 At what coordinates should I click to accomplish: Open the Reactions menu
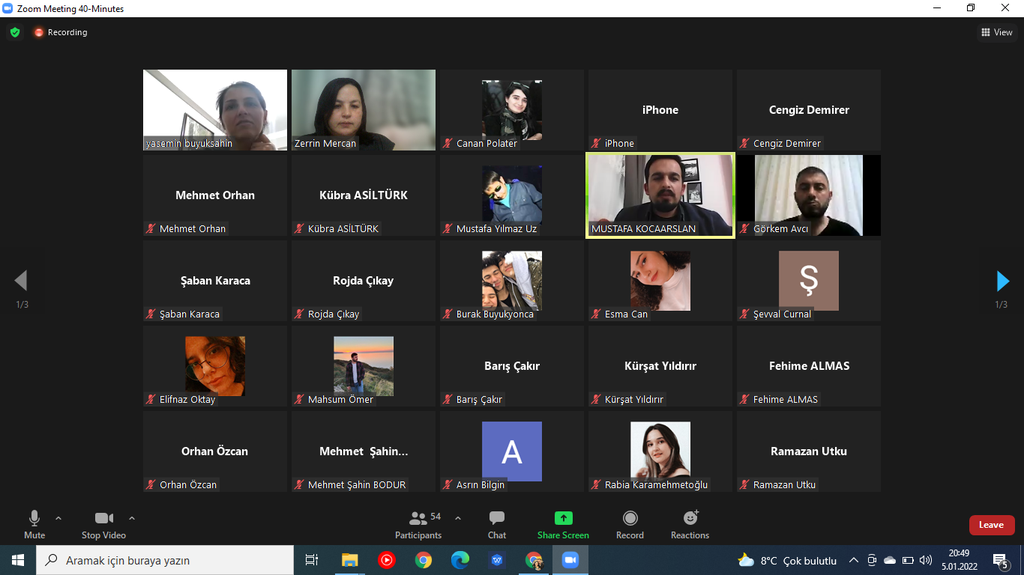[690, 523]
